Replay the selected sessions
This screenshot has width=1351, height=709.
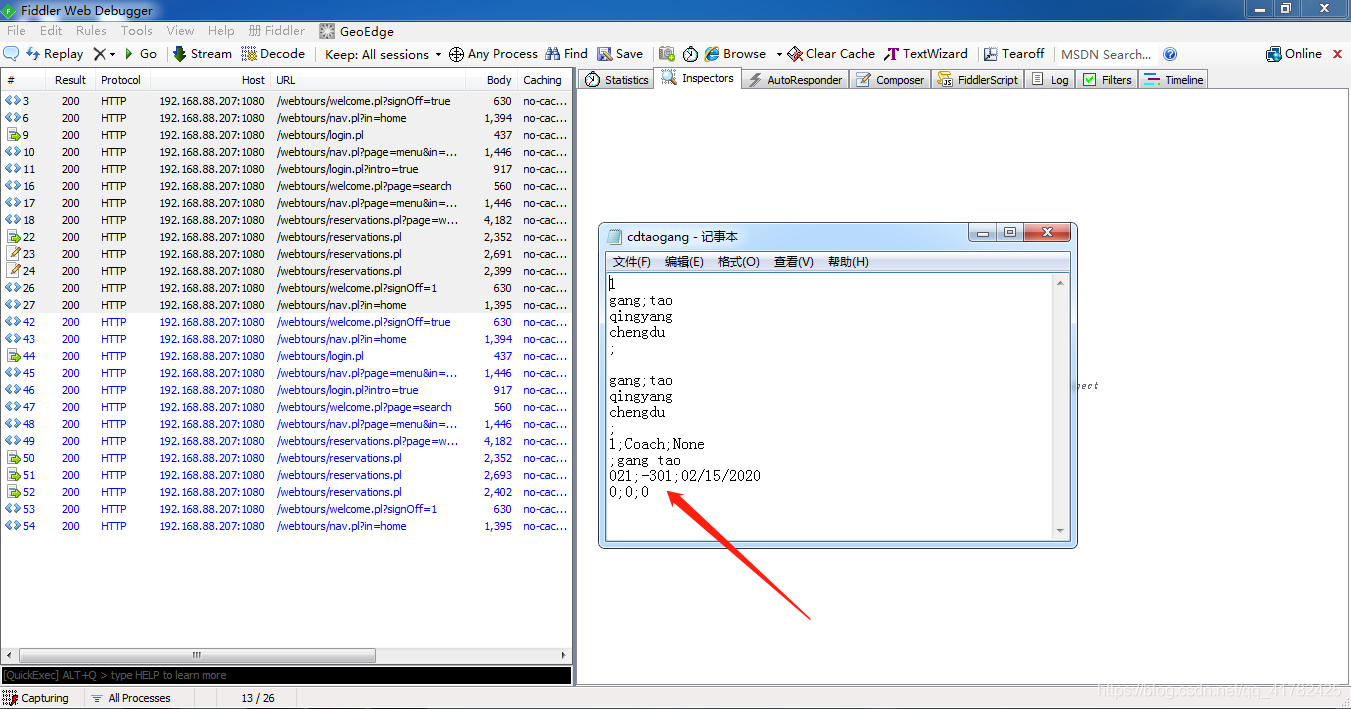point(55,54)
